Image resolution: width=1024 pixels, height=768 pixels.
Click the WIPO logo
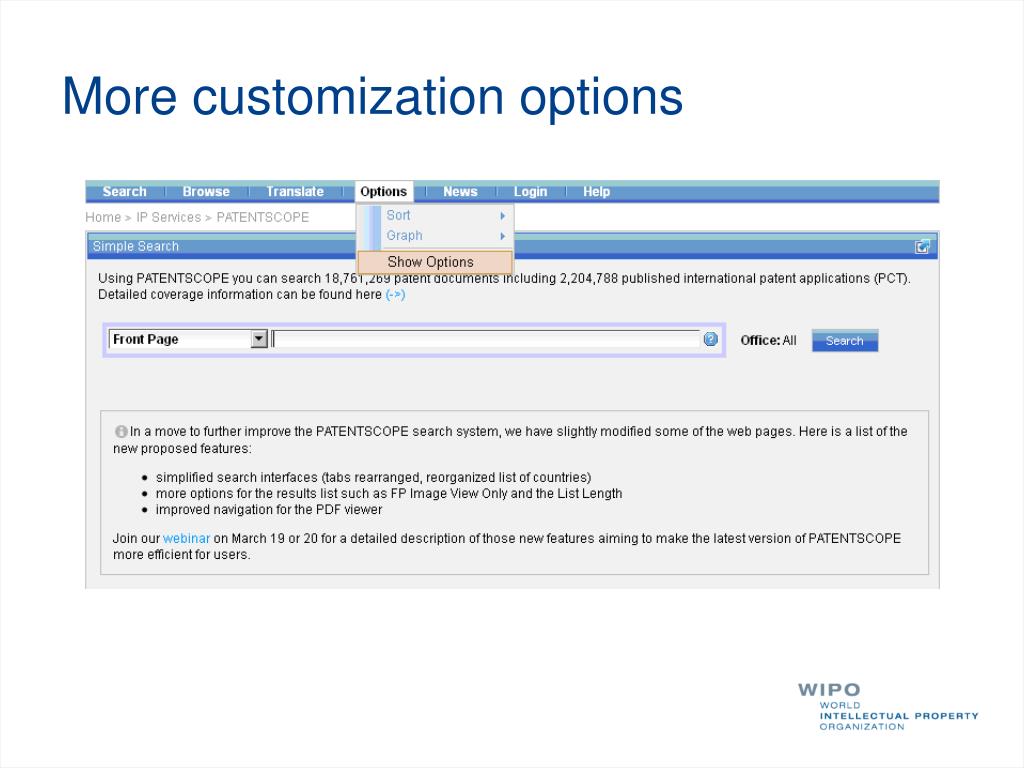888,707
